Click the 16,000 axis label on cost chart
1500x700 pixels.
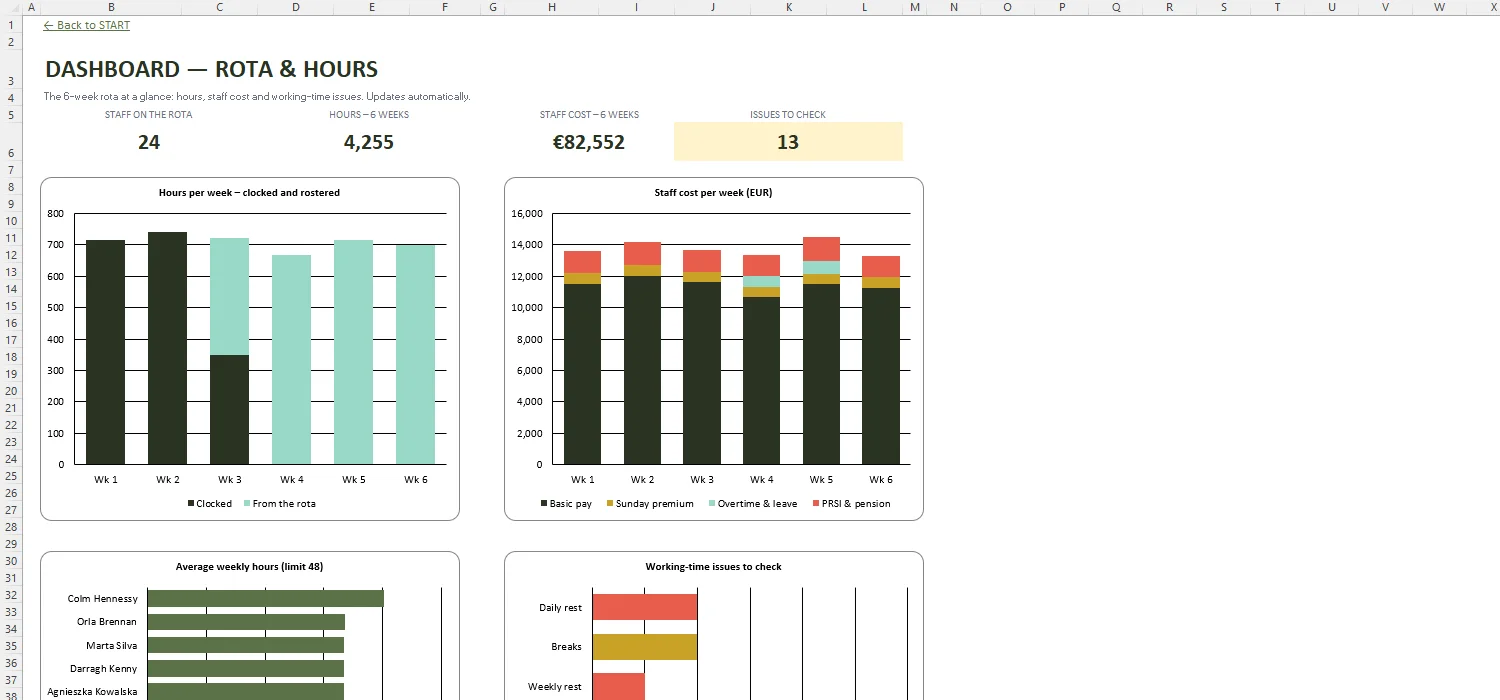(x=526, y=214)
